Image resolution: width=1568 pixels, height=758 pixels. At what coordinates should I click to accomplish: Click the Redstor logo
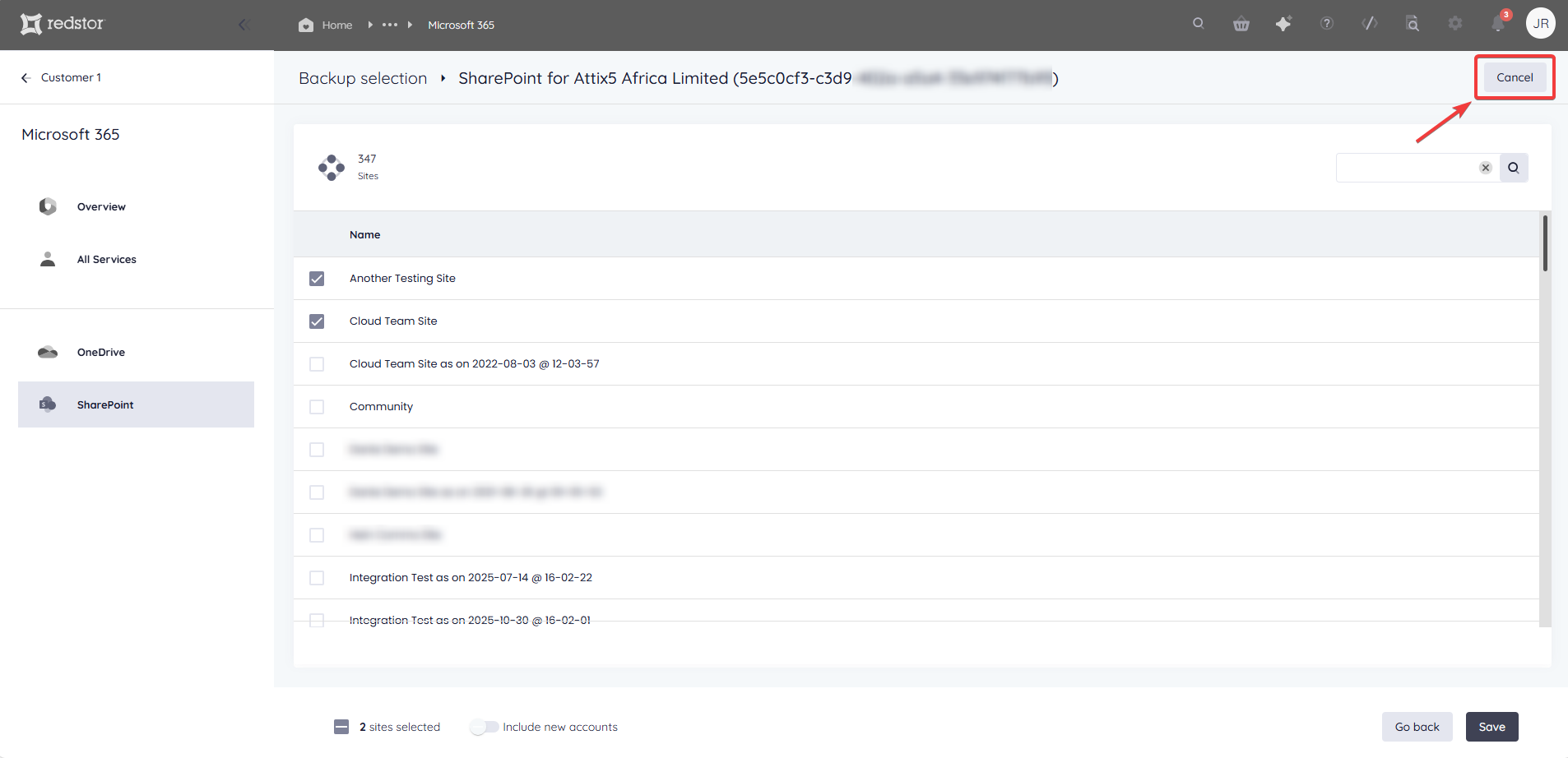(x=63, y=24)
